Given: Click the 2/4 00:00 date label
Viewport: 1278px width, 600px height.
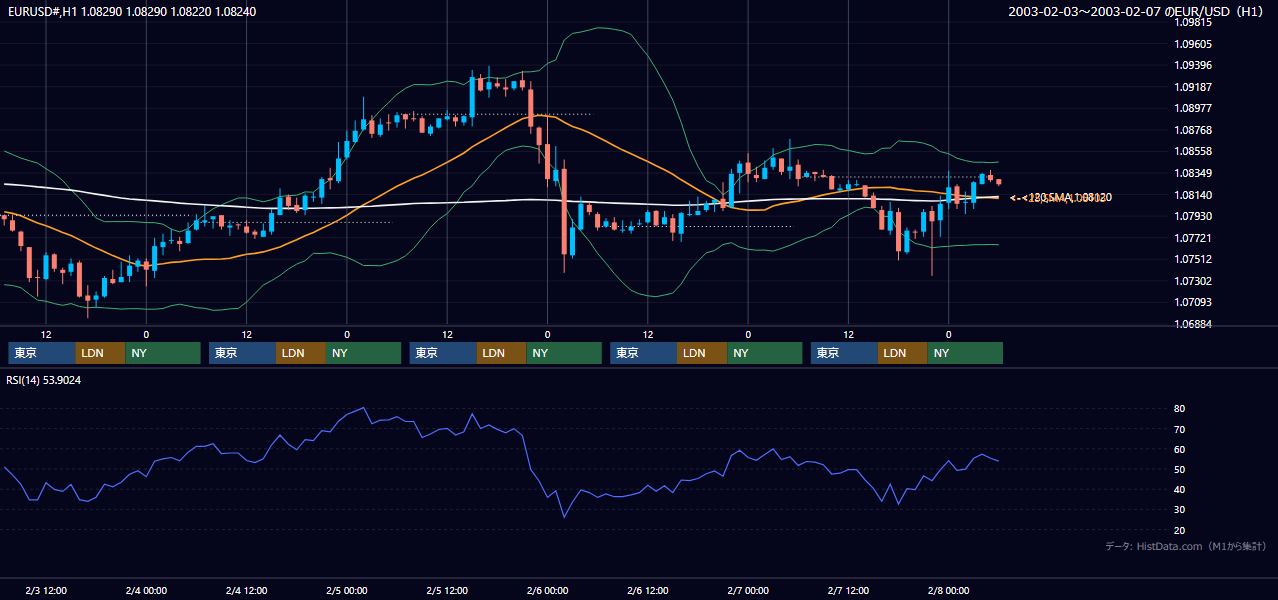Looking at the screenshot, I should pyautogui.click(x=146, y=590).
